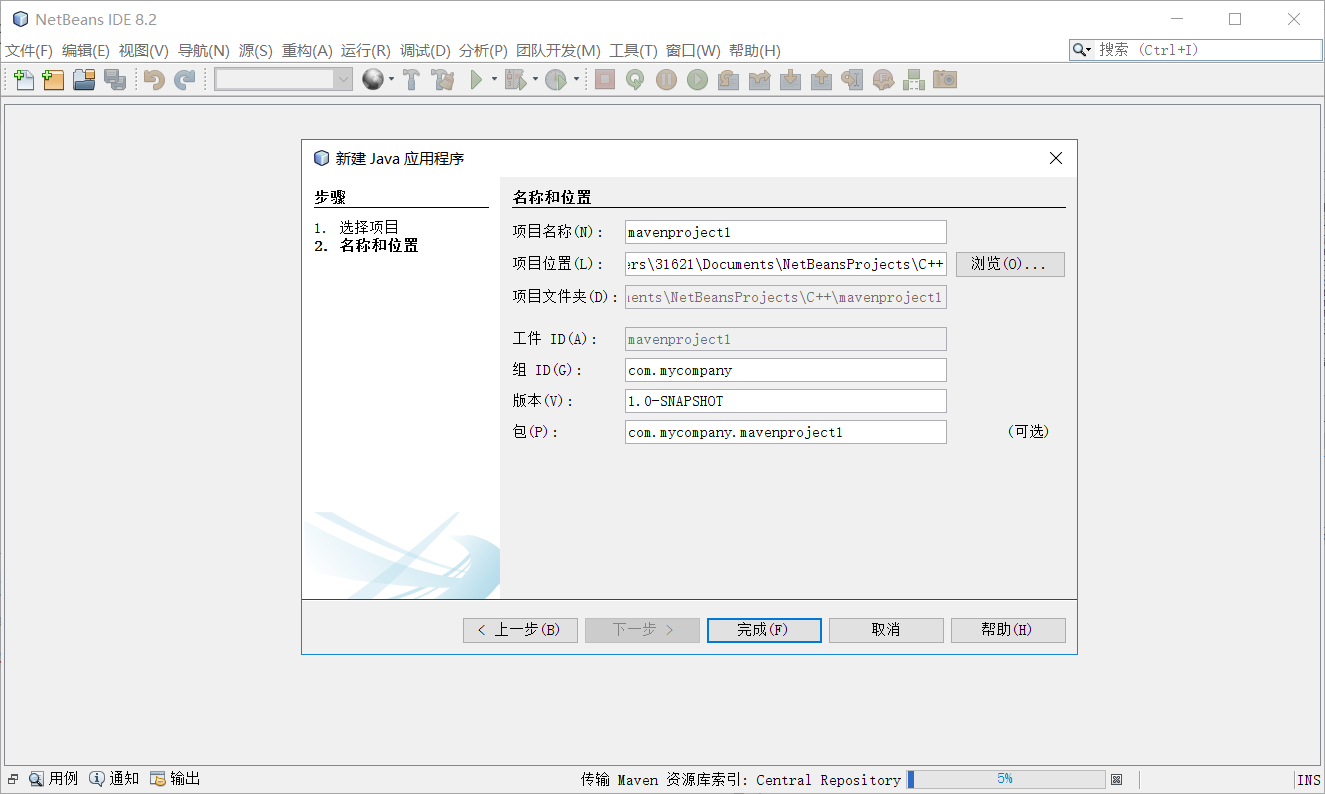Click the Step Out up-arrow icon
The width and height of the screenshot is (1325, 794).
821,80
